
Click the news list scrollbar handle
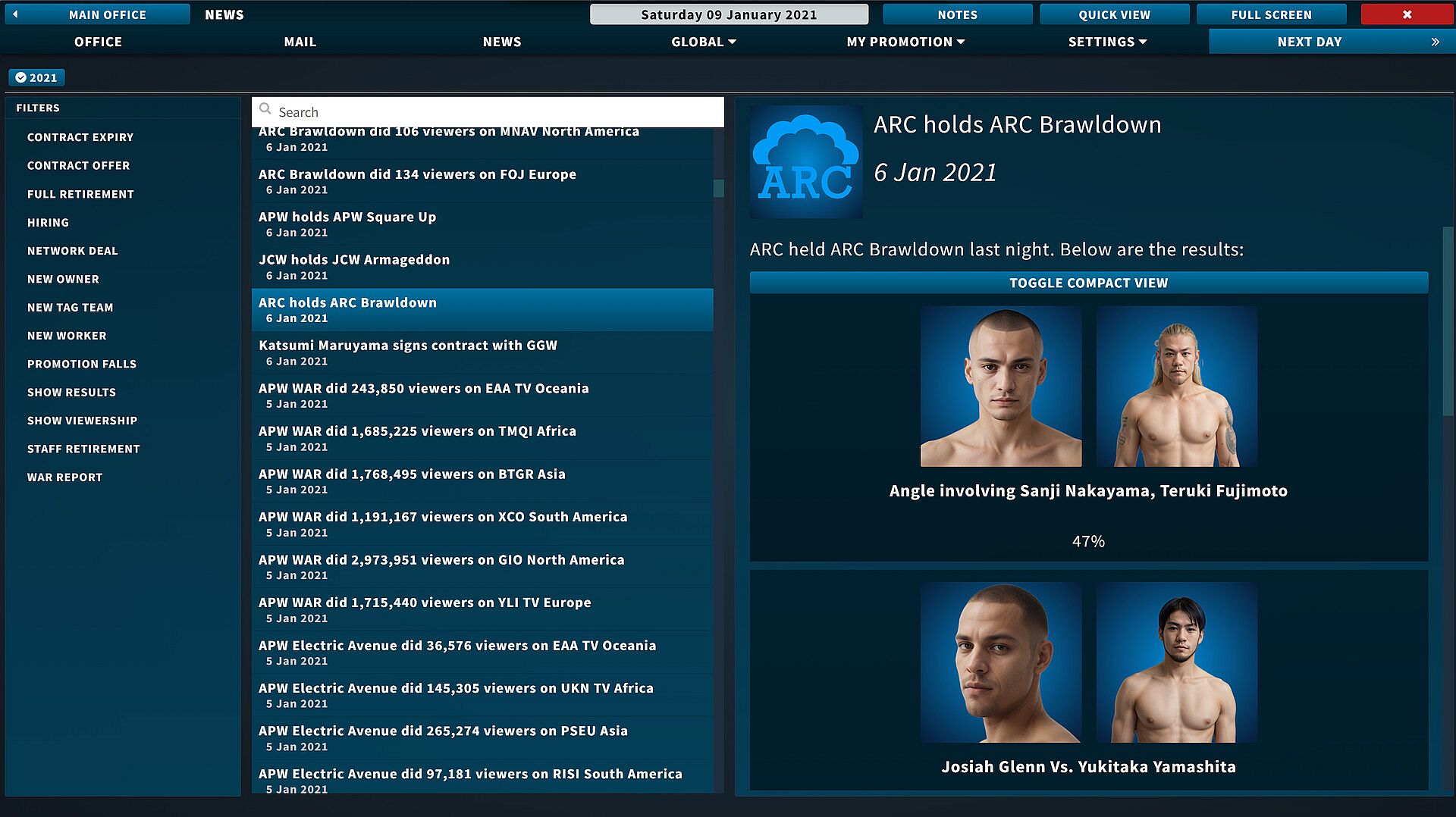[x=719, y=188]
